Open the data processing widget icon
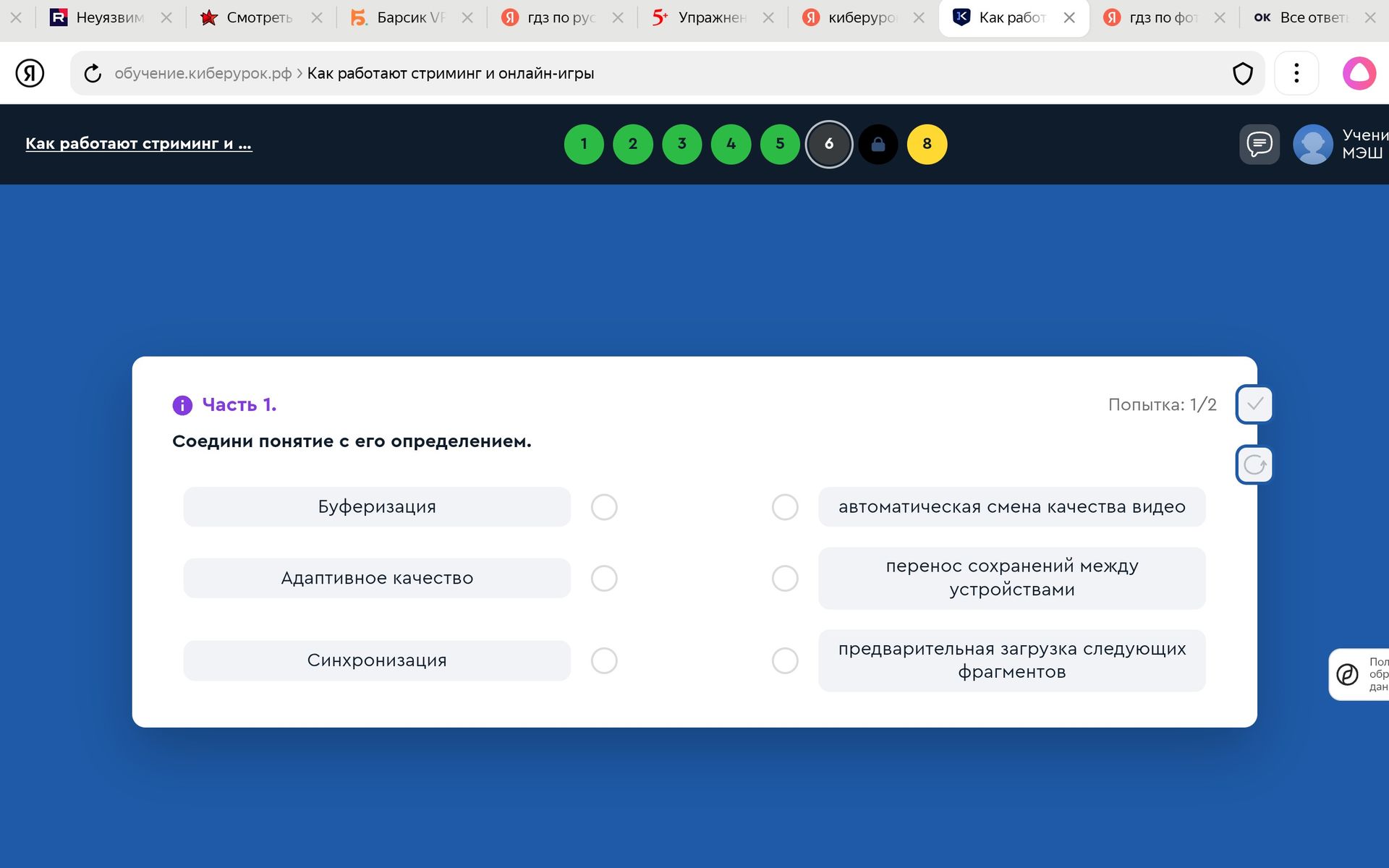1389x868 pixels. (x=1347, y=674)
